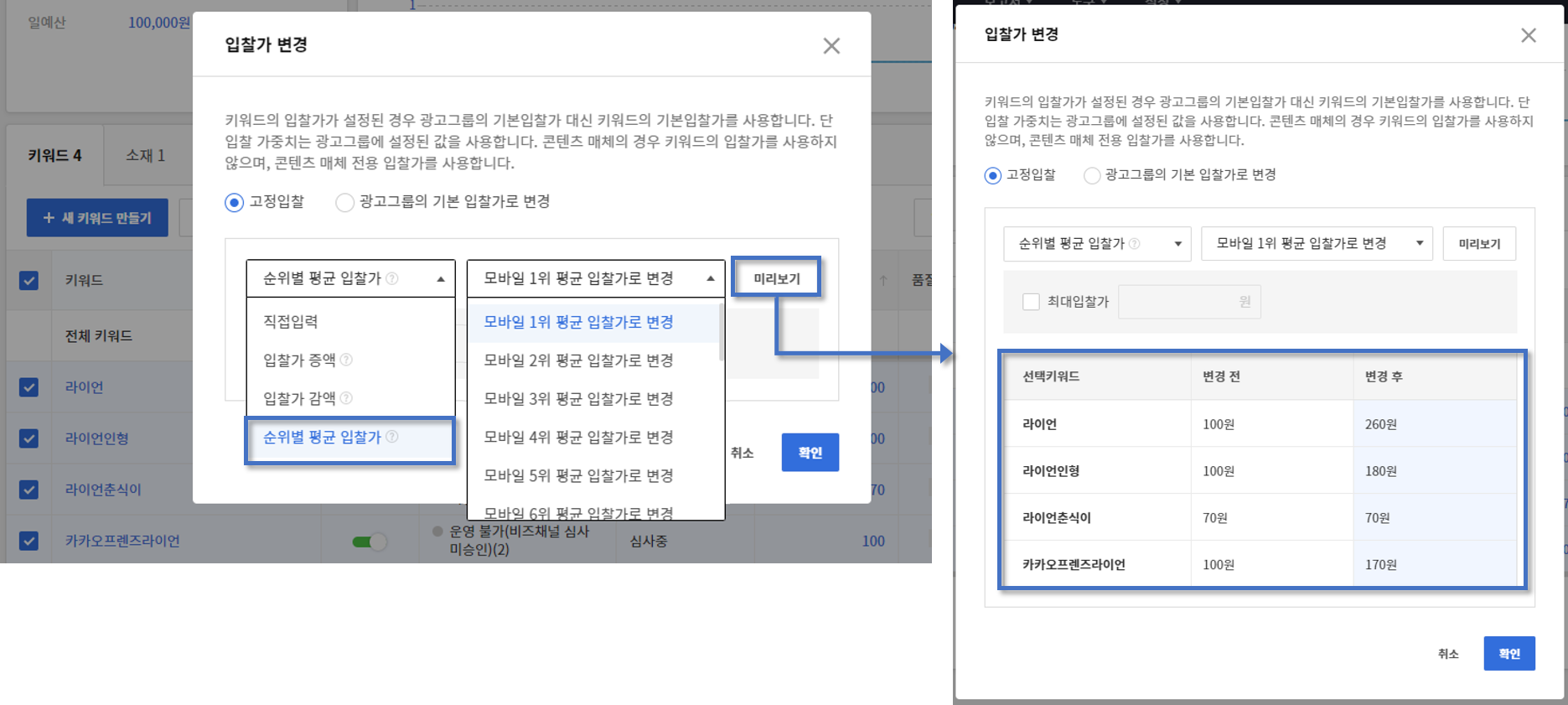Switch to 소재 1 tab
Screen dimensions: 1568x705
[x=146, y=155]
